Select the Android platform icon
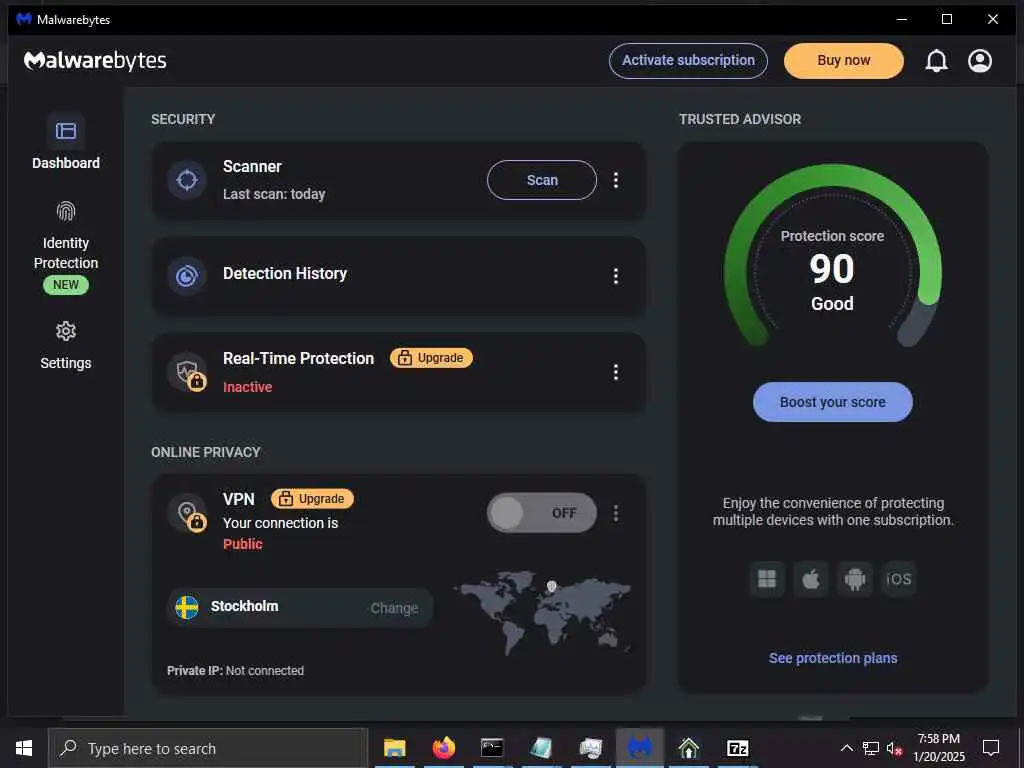1024x768 pixels. 854,579
